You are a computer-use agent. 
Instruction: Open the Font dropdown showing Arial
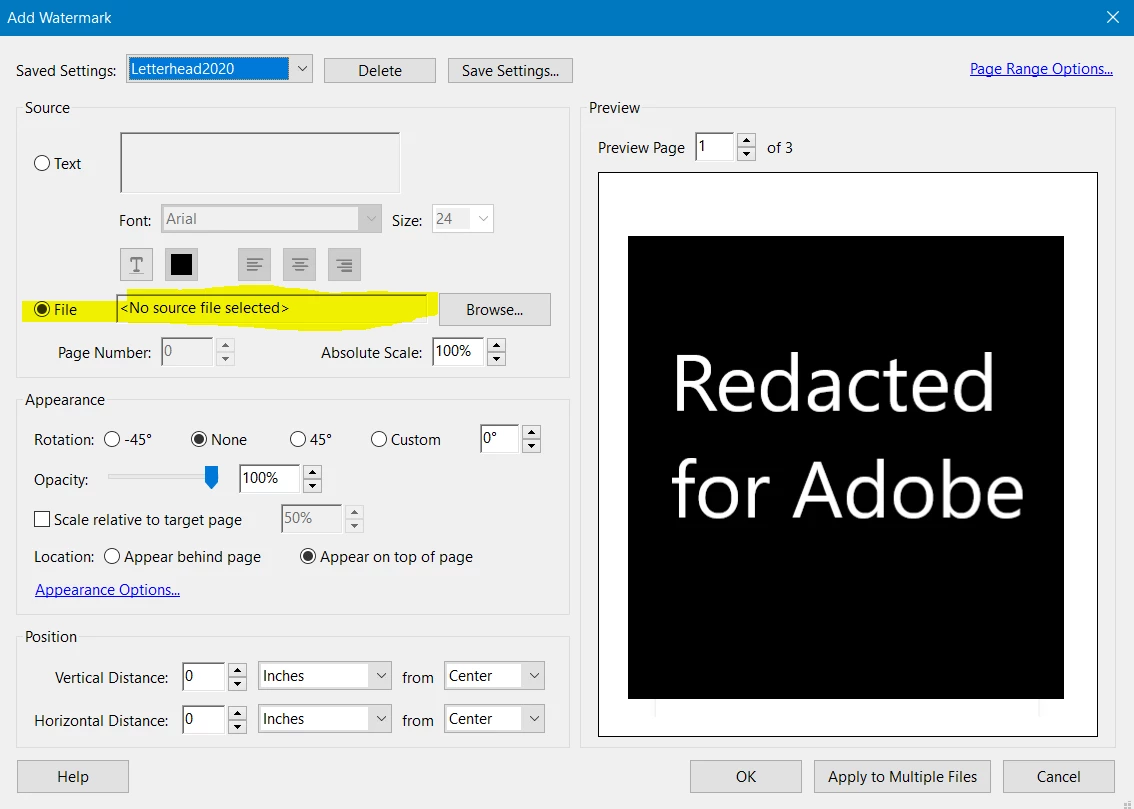click(271, 219)
